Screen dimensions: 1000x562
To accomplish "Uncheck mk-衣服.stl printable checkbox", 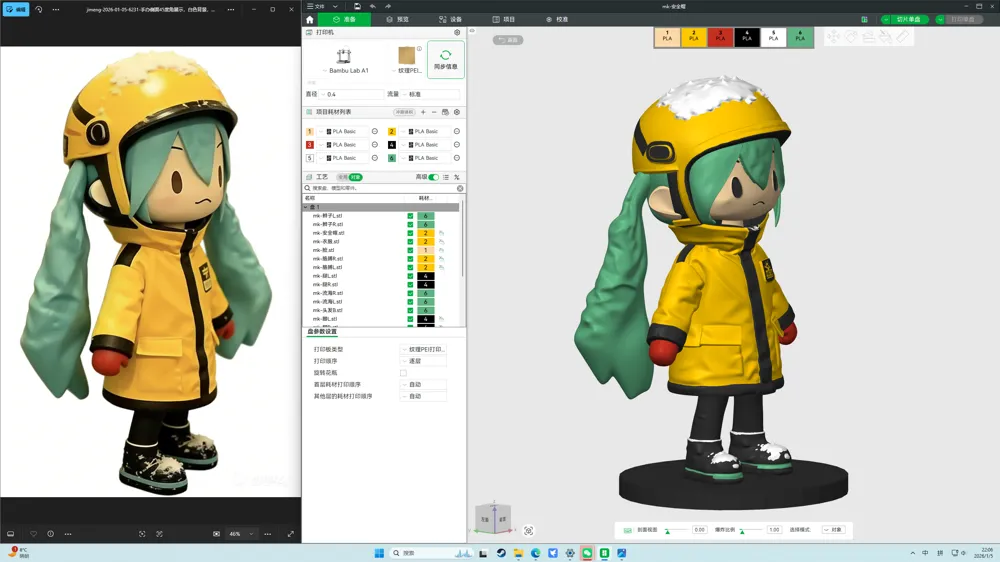I will point(410,242).
